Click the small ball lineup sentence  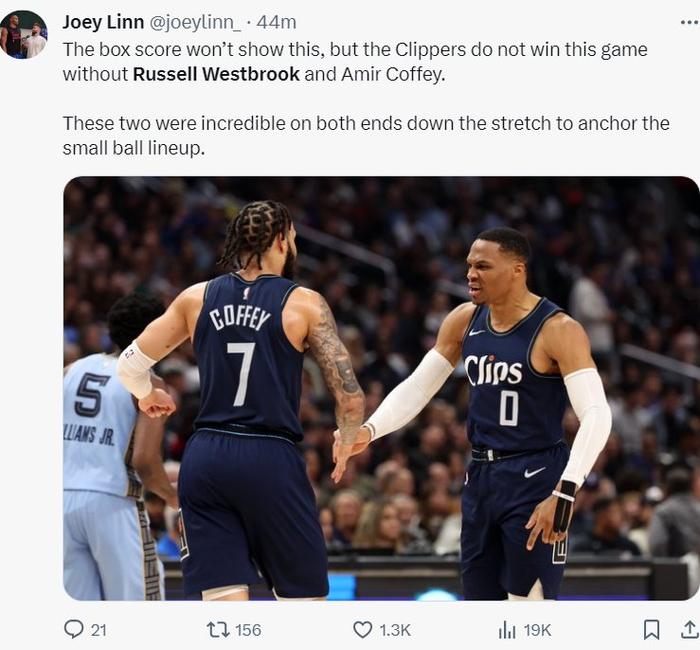click(x=366, y=136)
